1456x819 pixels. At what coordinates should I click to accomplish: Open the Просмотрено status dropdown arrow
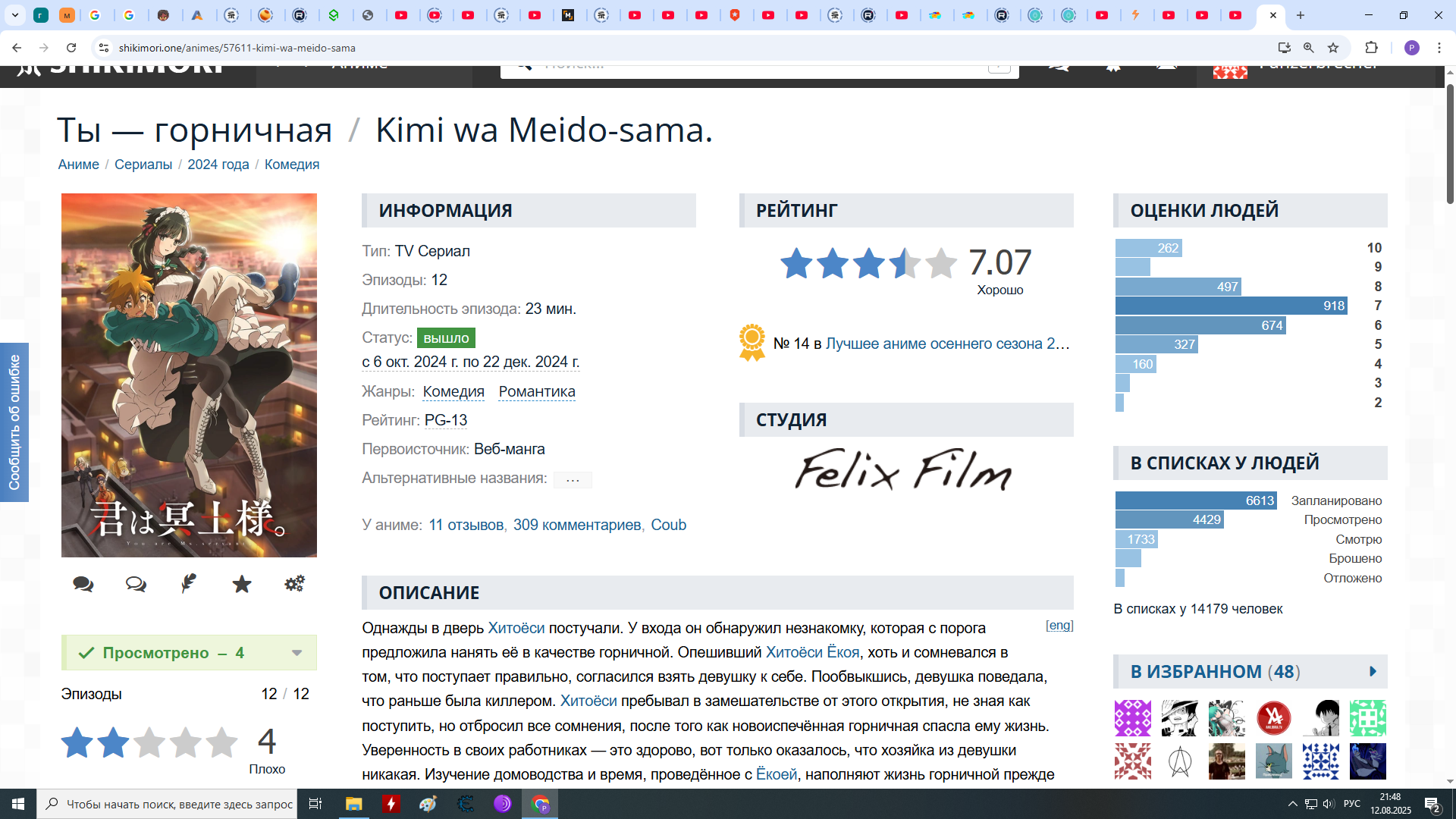click(x=297, y=653)
